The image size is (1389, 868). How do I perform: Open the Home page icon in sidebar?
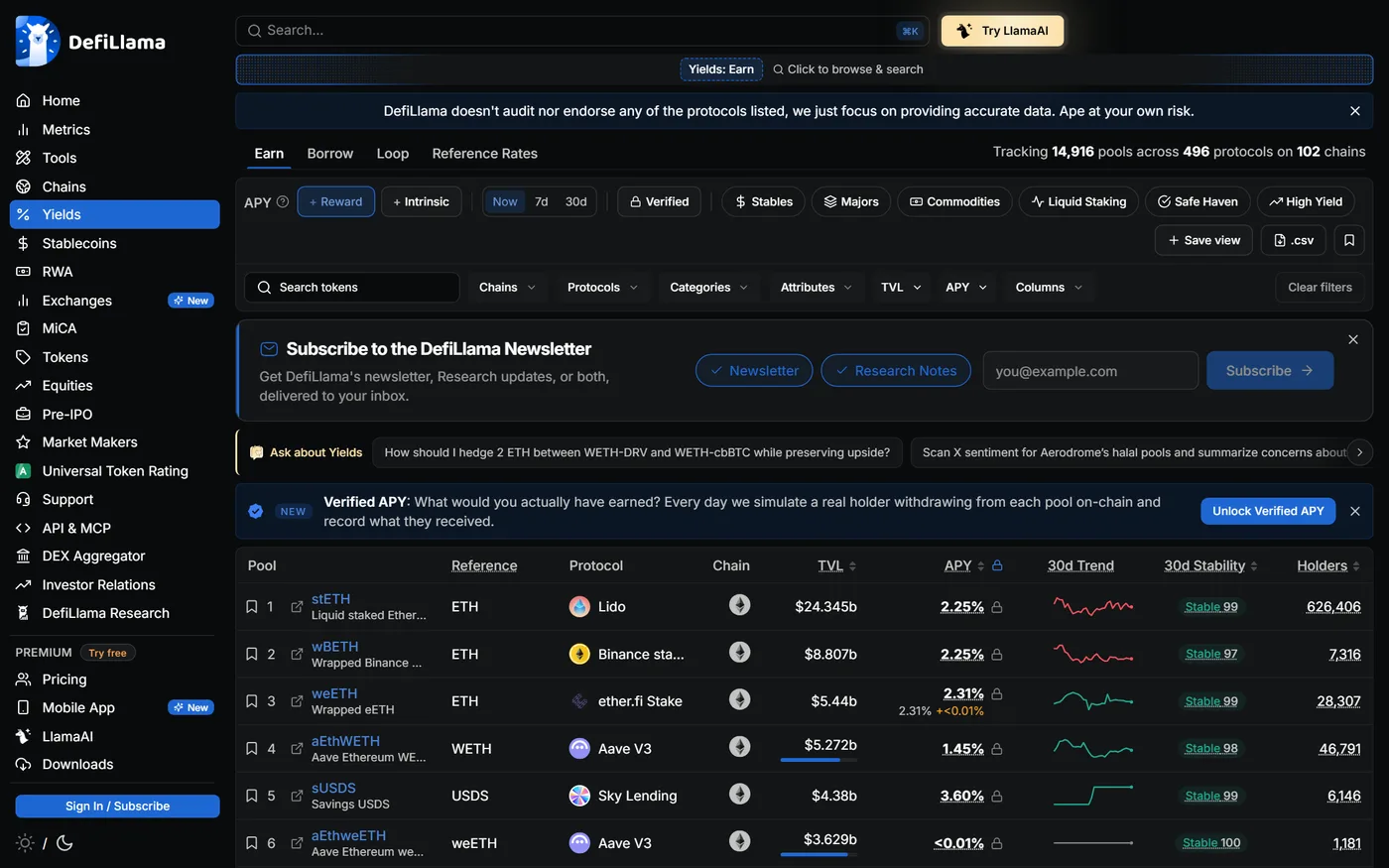click(x=24, y=101)
